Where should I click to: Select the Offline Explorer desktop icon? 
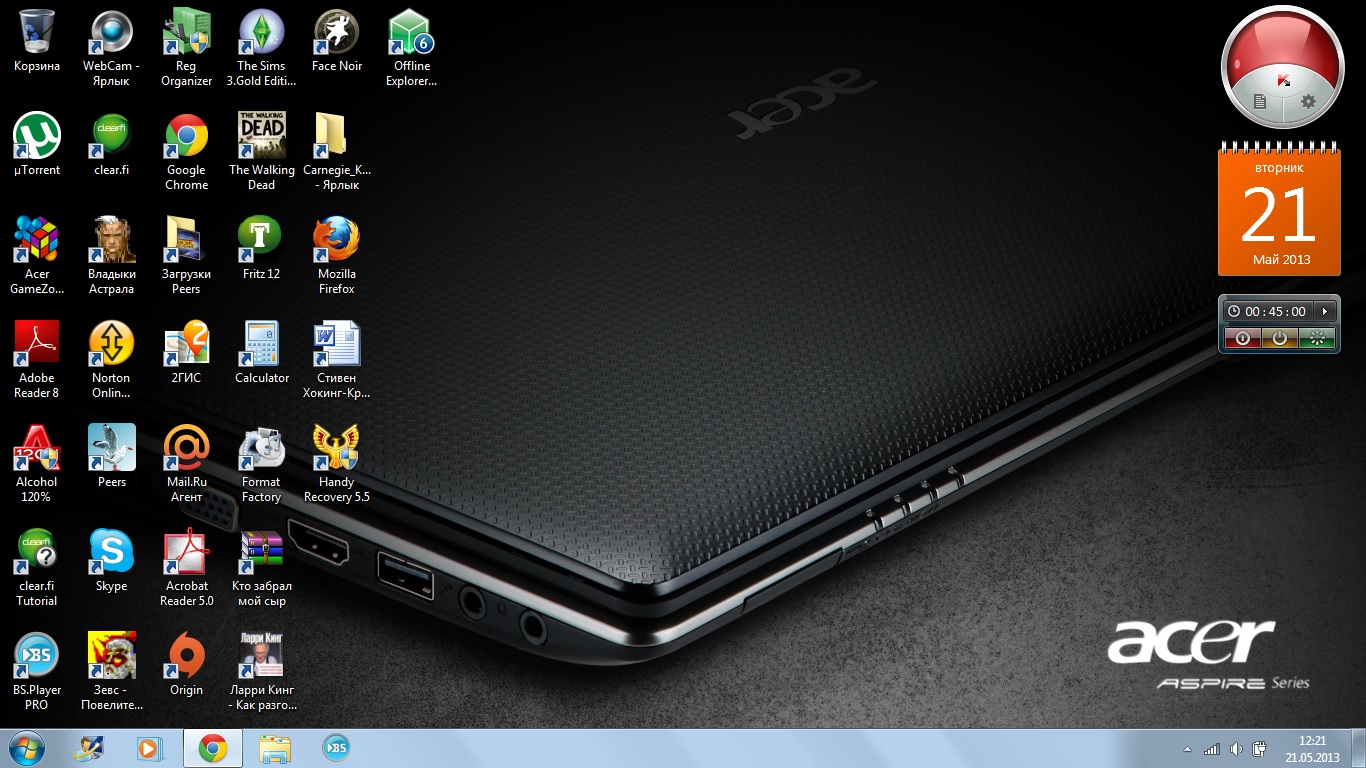point(412,48)
